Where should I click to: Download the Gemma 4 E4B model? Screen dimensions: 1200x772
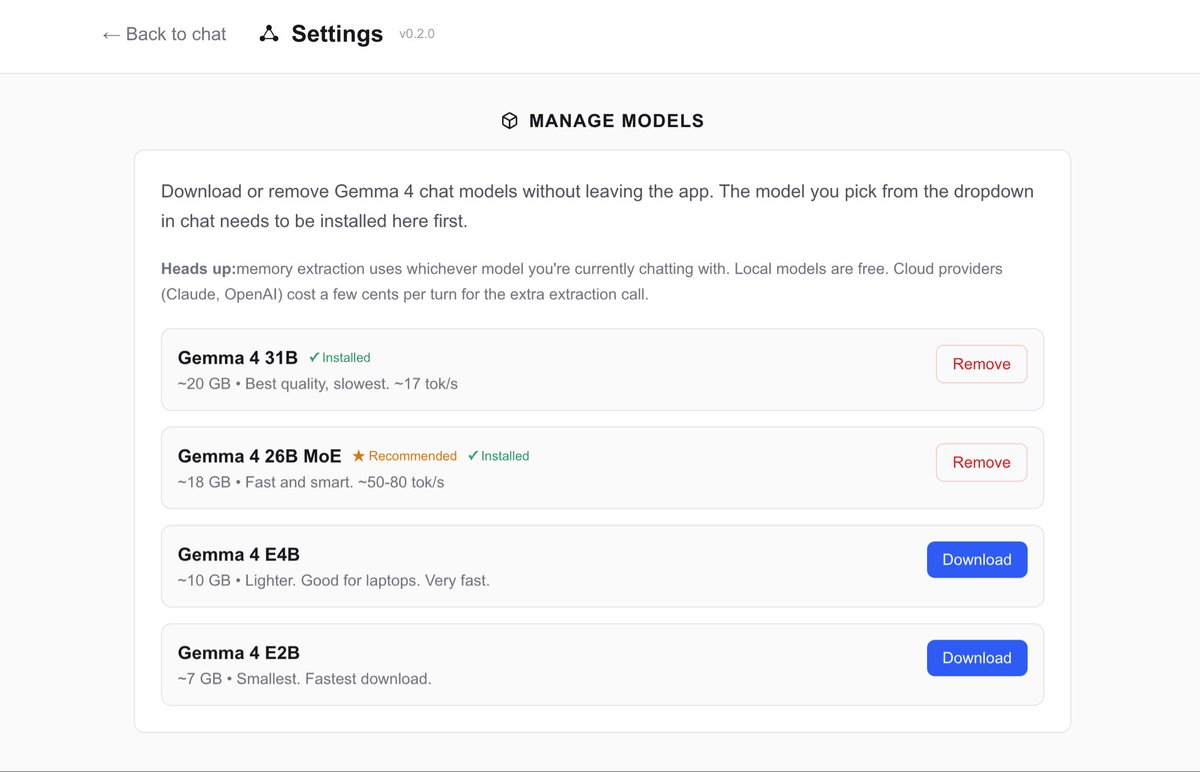(977, 560)
